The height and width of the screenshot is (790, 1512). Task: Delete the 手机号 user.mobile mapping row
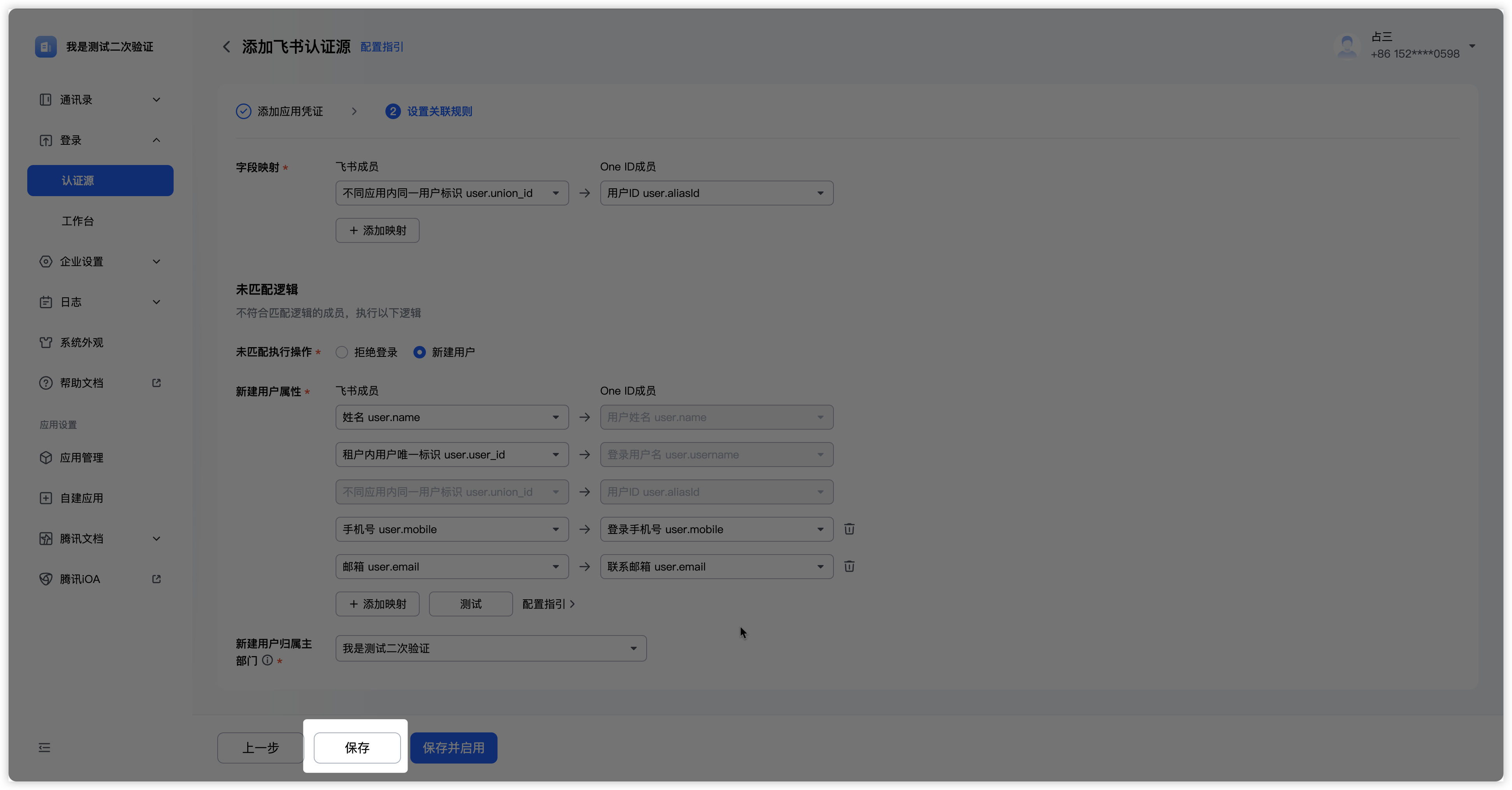pyautogui.click(x=849, y=529)
